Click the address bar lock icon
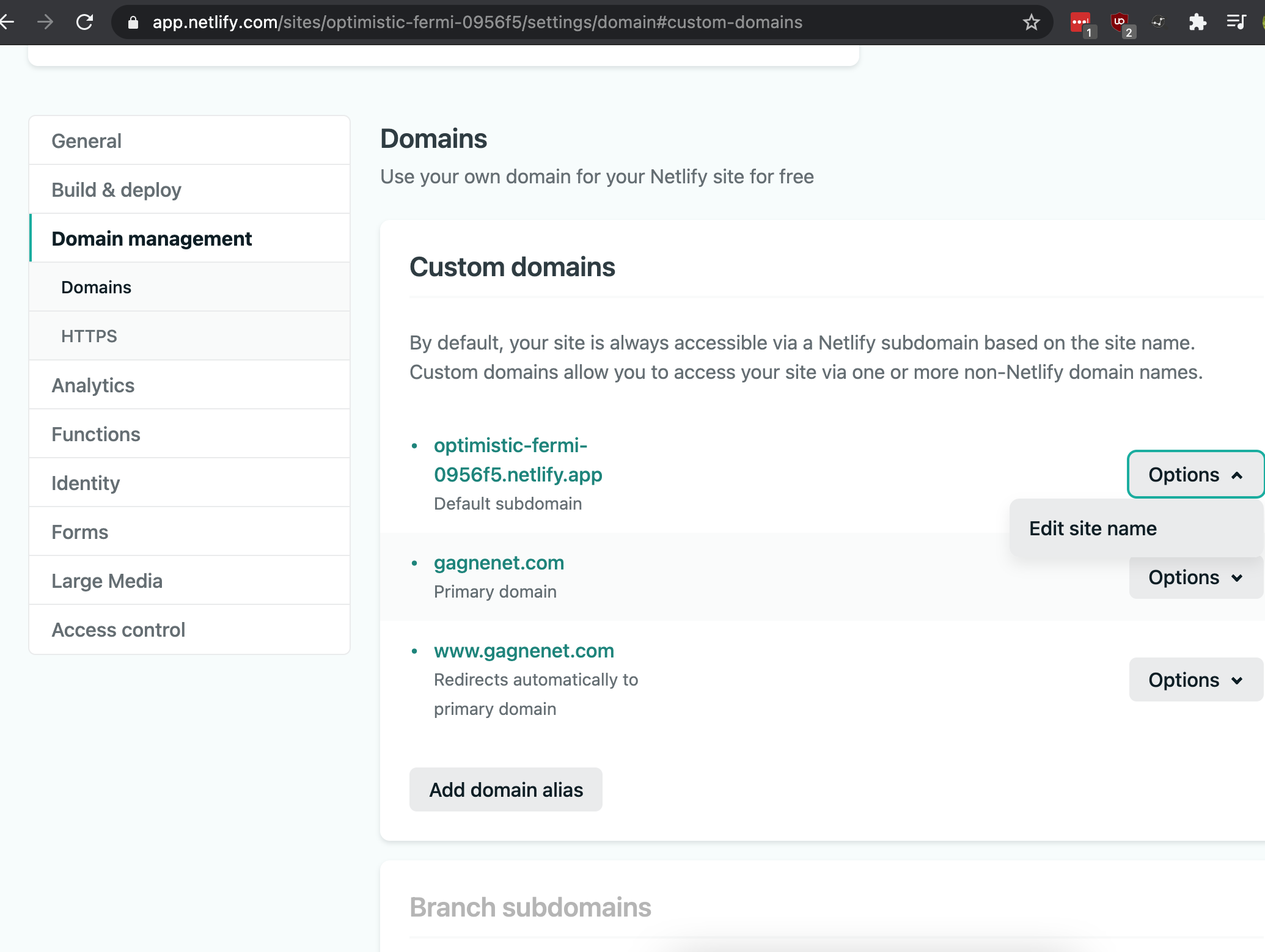Viewport: 1265px width, 952px height. click(x=134, y=22)
